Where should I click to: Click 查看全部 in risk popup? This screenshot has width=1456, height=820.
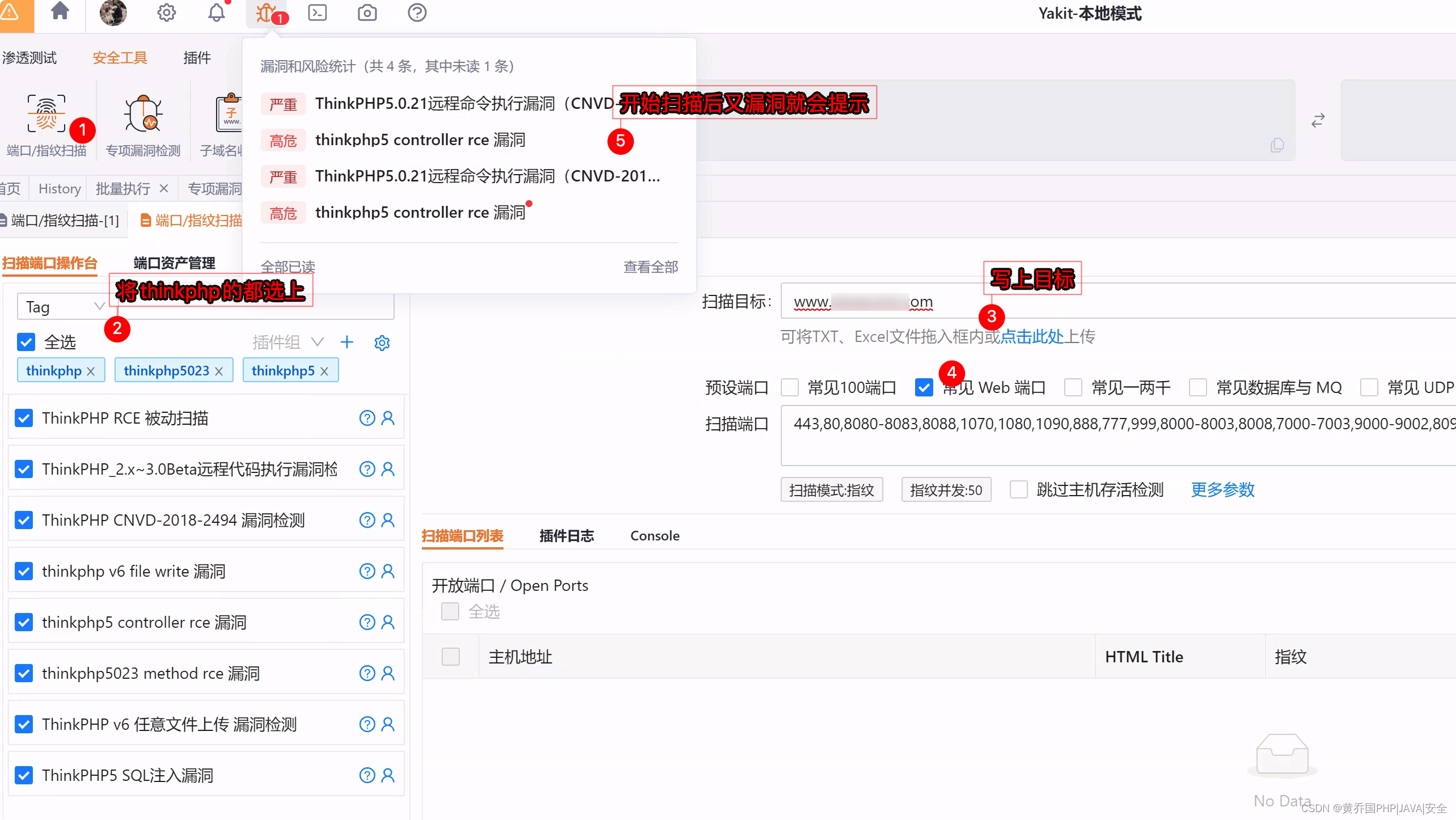[x=651, y=267]
